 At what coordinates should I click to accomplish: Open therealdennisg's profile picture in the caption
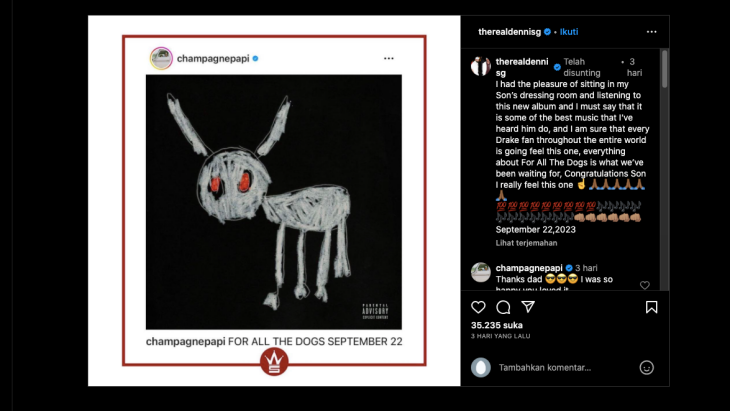[480, 66]
